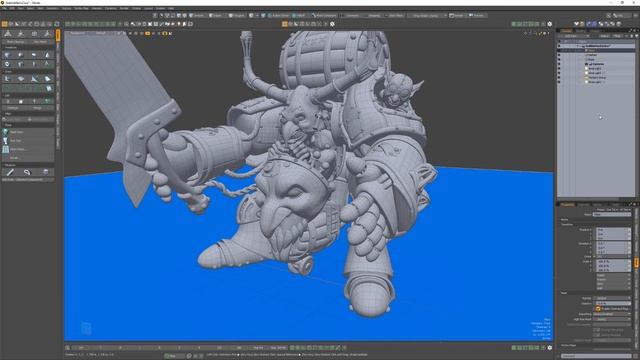Click the orange icon starting the top-left toolbar

click(x=4, y=24)
